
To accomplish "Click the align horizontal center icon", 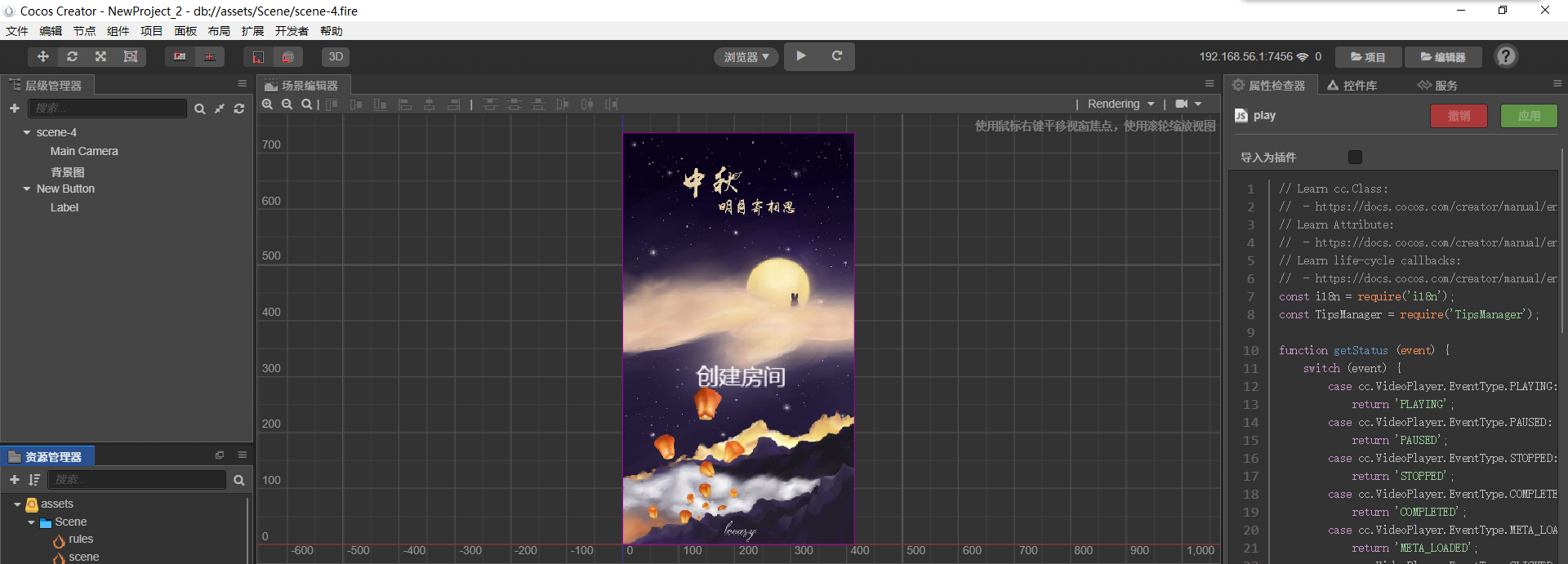I will (x=429, y=104).
